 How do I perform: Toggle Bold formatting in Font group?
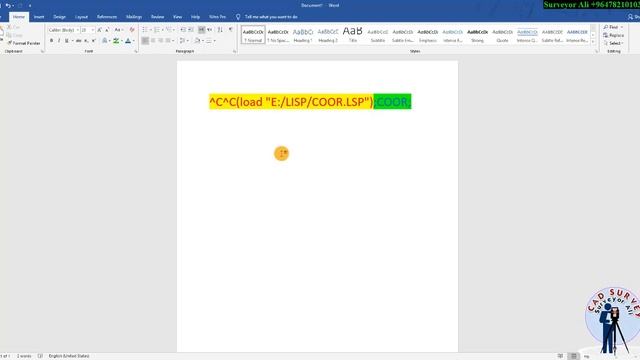coord(51,41)
